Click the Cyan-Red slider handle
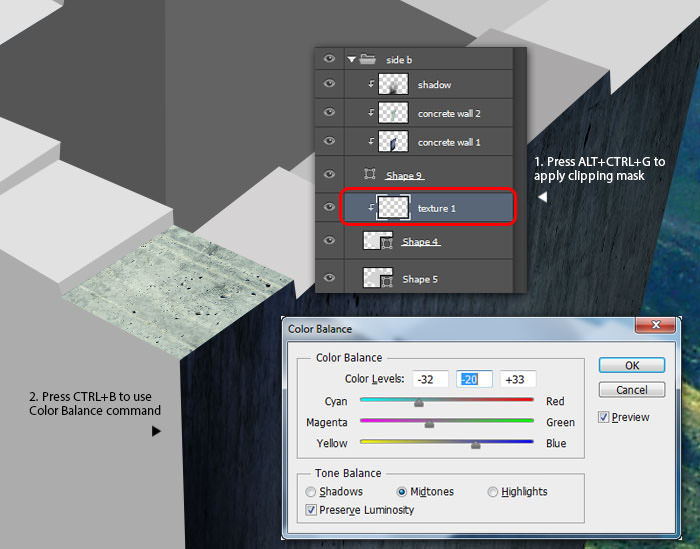The image size is (700, 549). tap(419, 403)
